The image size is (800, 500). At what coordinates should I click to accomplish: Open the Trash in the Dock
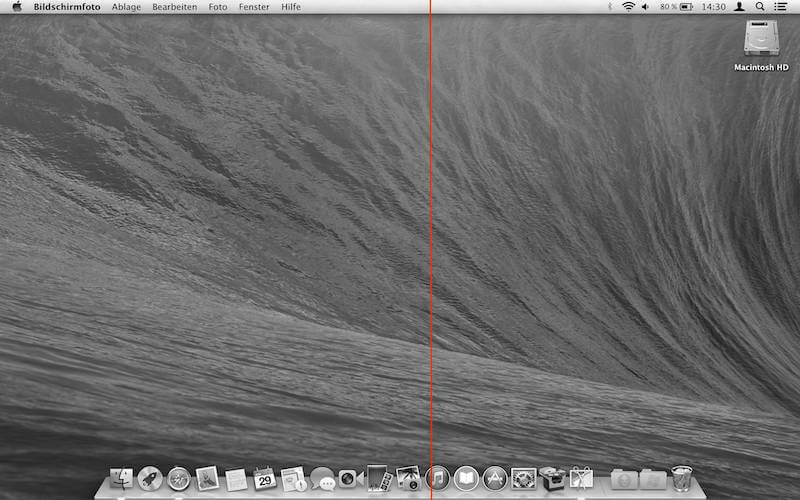(682, 478)
